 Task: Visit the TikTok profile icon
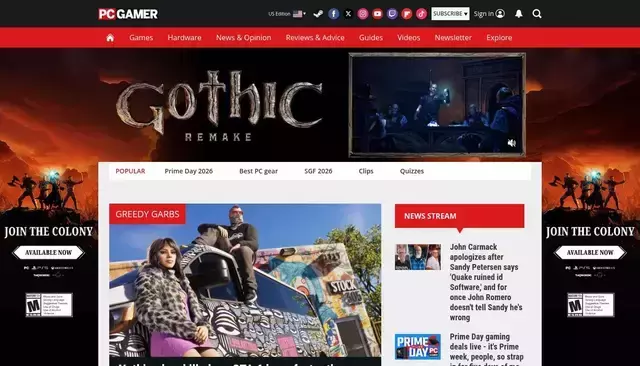click(422, 14)
